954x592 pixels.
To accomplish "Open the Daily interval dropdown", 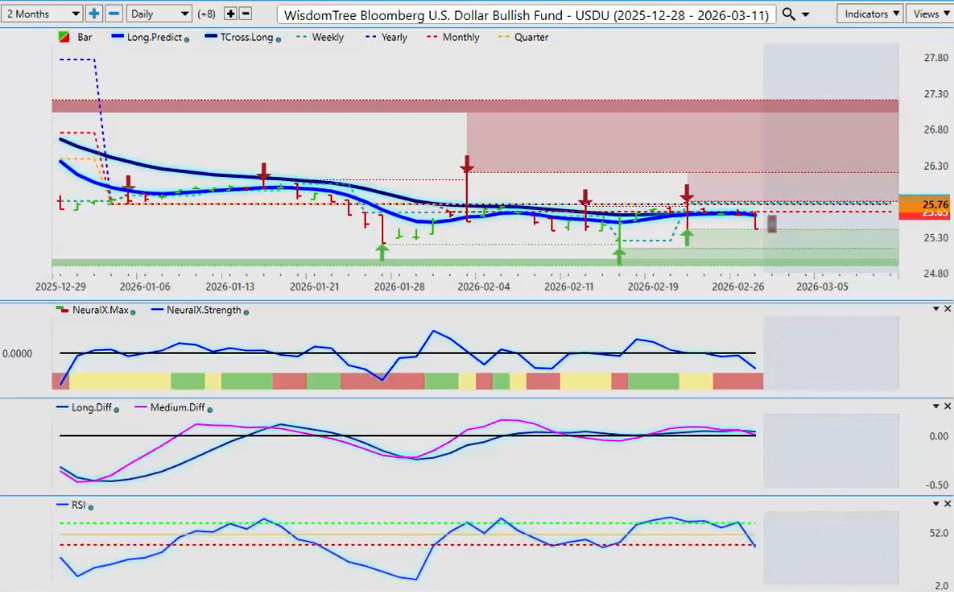I will click(x=159, y=14).
